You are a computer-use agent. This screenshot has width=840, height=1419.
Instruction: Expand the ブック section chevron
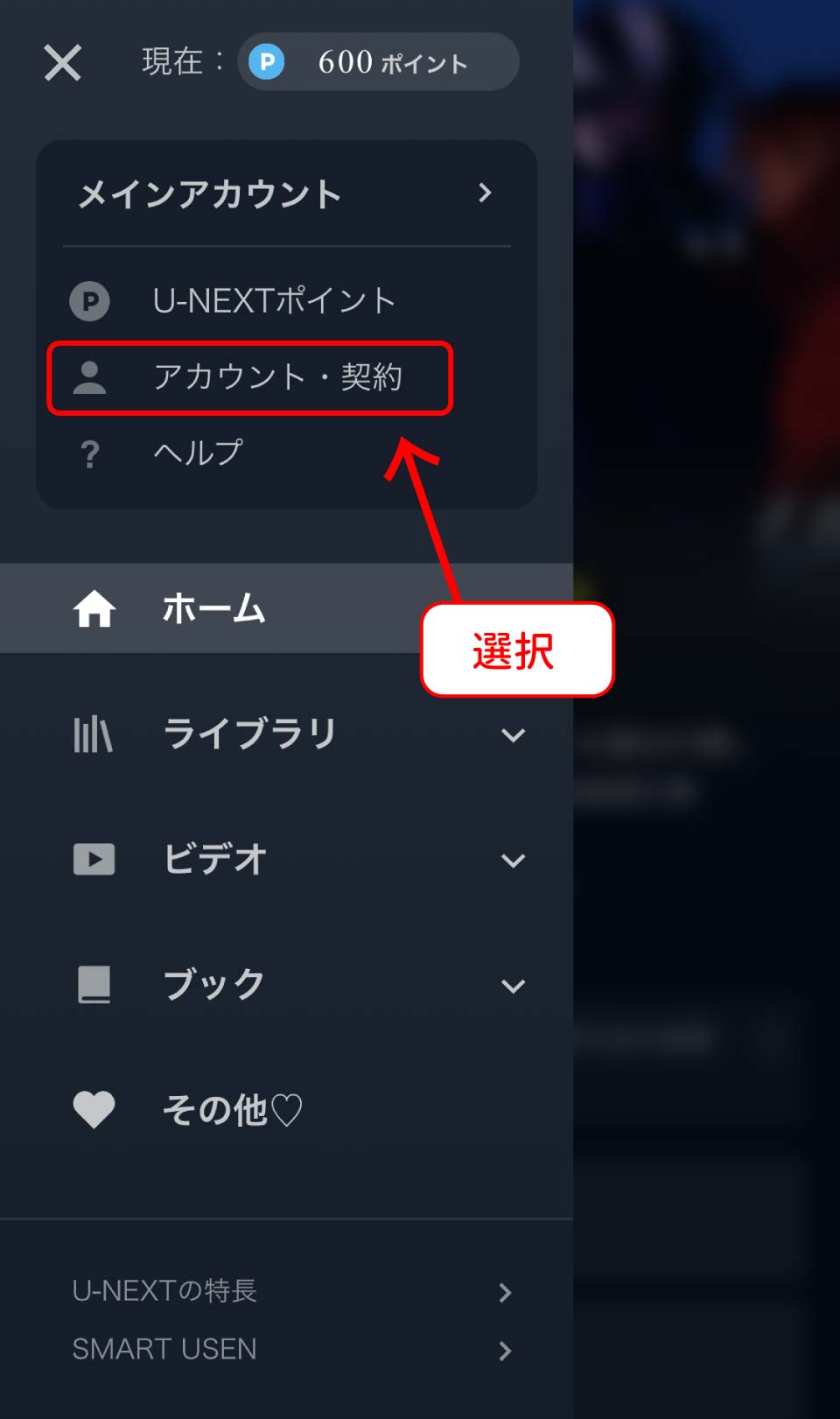click(x=514, y=986)
